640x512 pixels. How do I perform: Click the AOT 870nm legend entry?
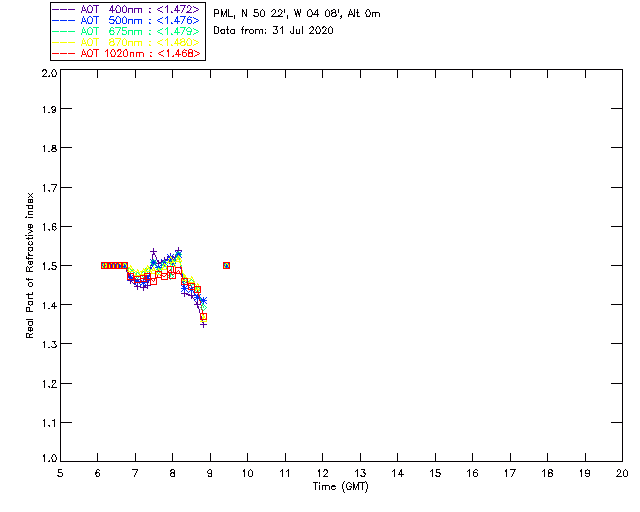tap(126, 42)
